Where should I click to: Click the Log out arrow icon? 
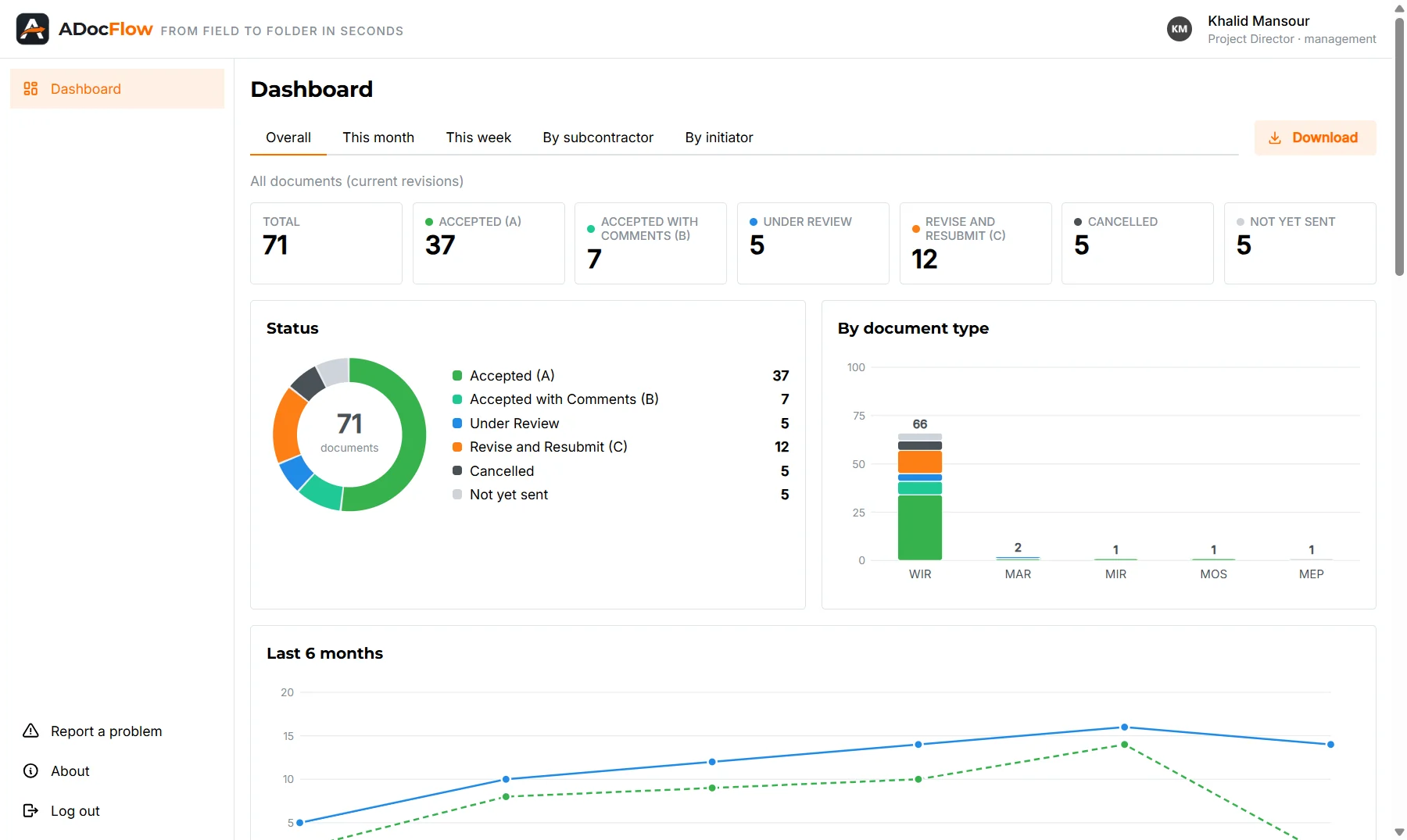tap(30, 811)
